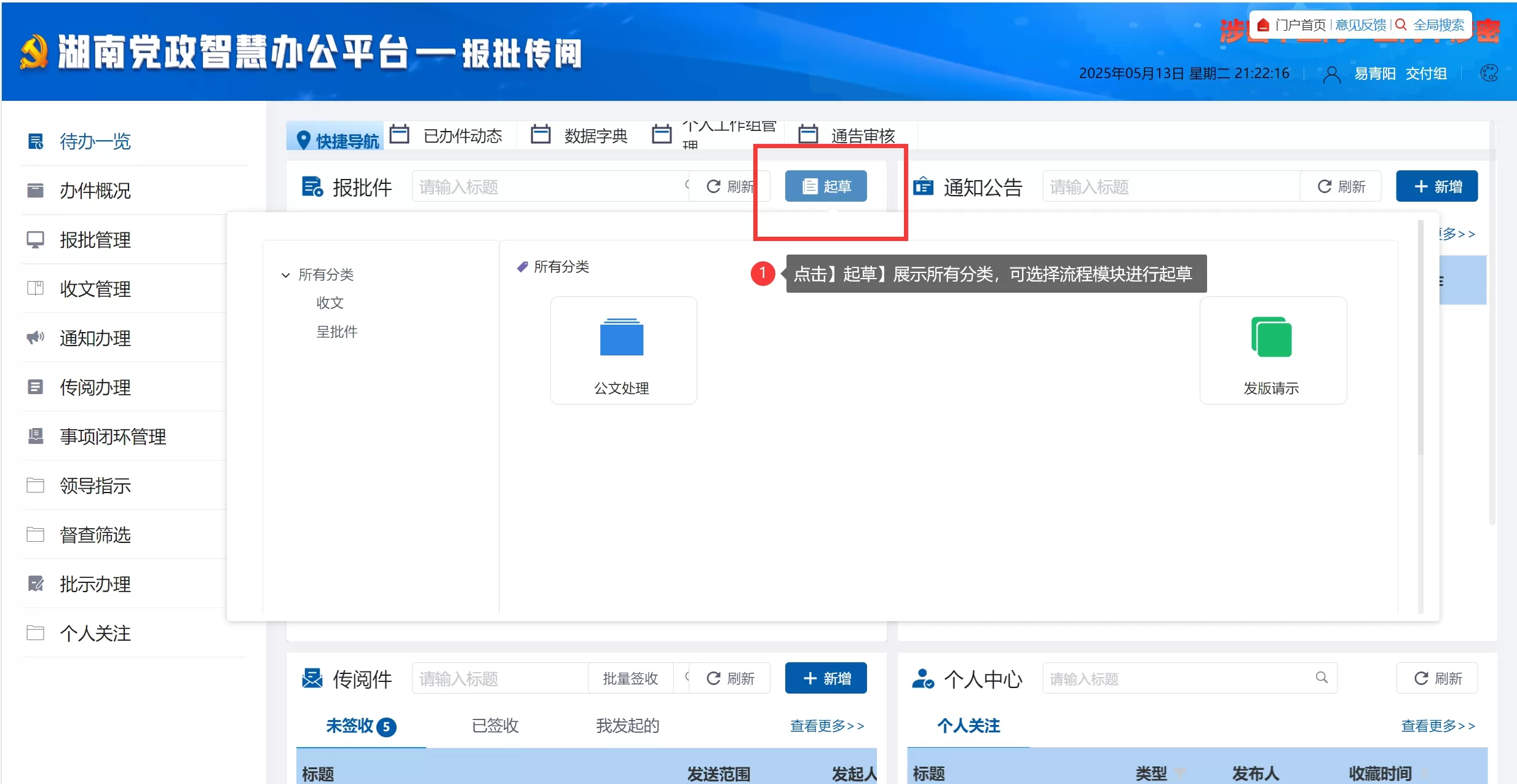Screen dimensions: 1517x784
Task: Click the 批示办理 sidebar icon
Action: tap(36, 584)
